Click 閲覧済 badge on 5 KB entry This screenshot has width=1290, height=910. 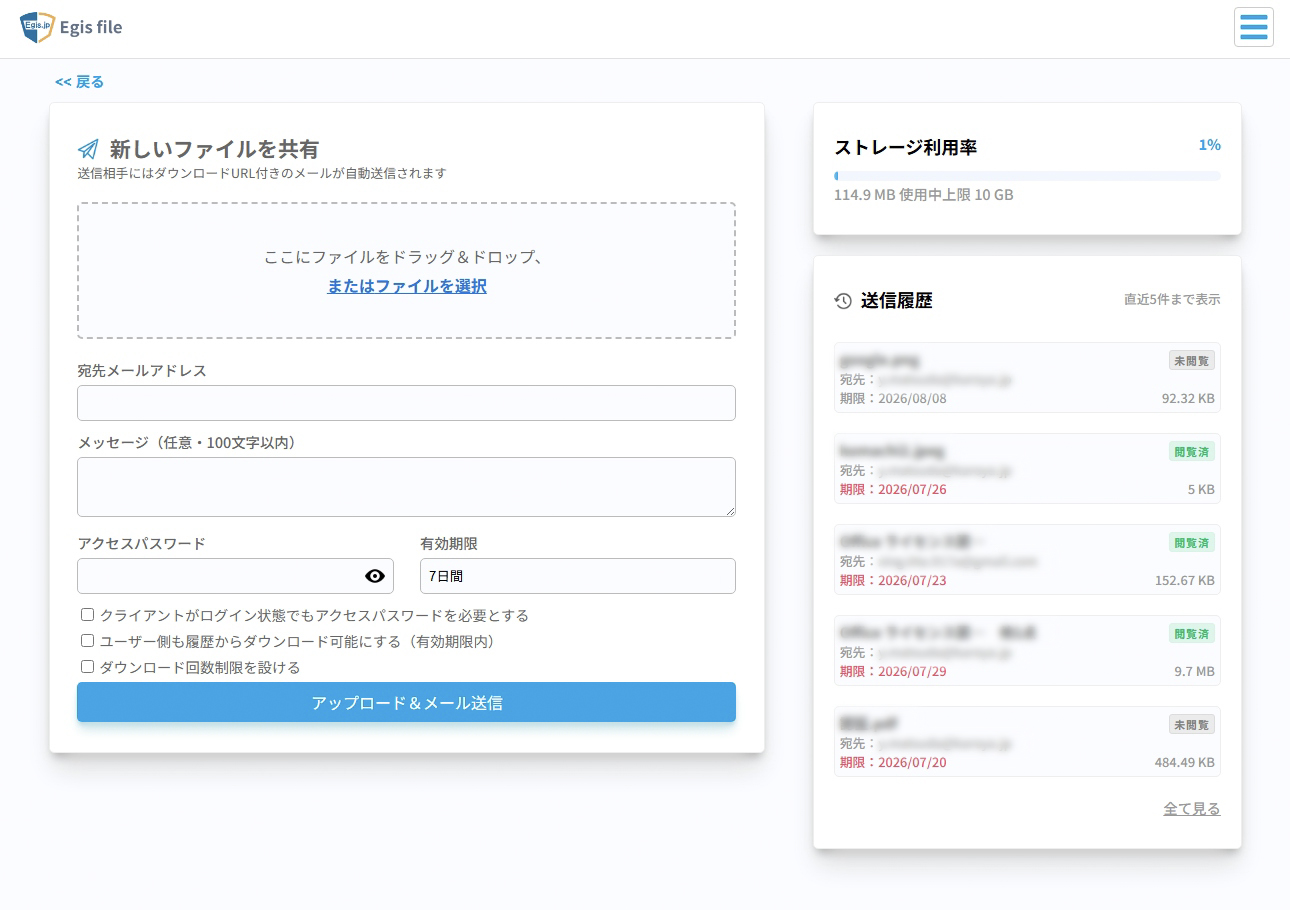pos(1192,452)
